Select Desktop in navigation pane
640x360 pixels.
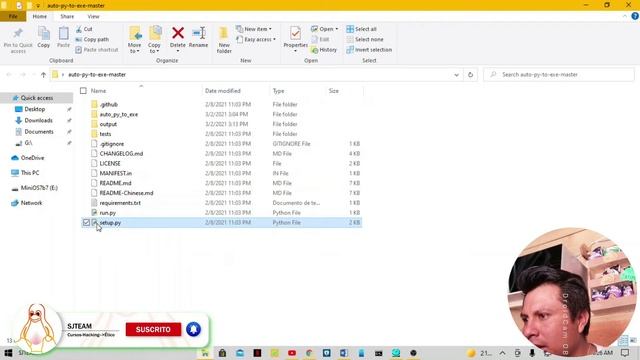point(35,109)
